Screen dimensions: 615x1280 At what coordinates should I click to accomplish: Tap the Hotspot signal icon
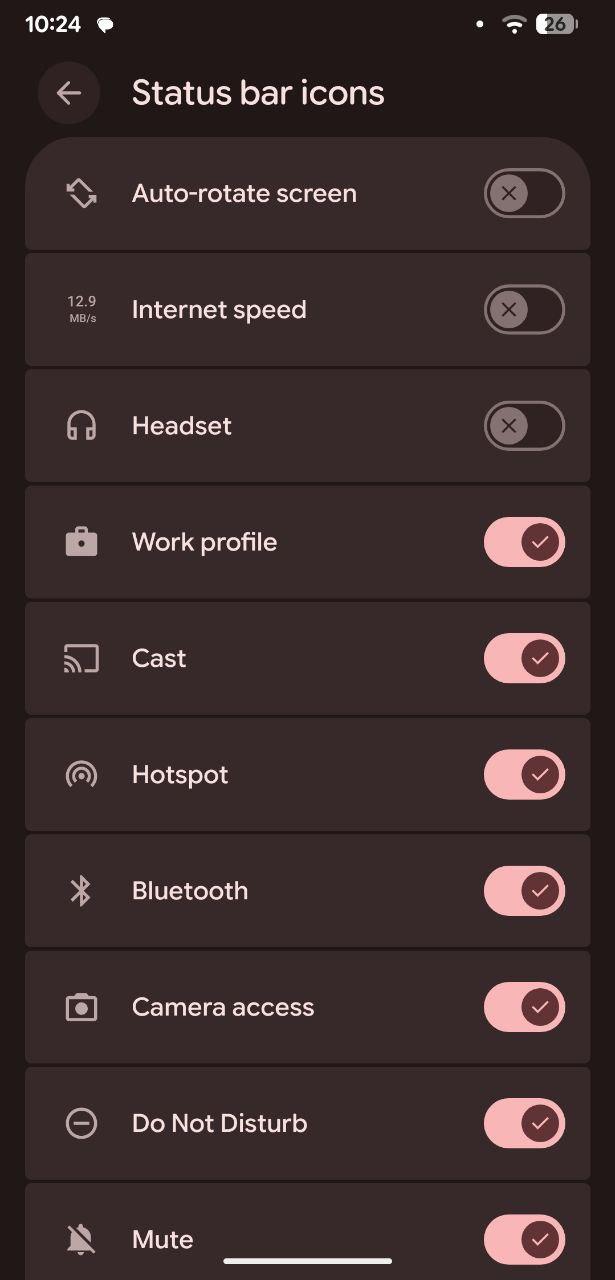(x=81, y=774)
